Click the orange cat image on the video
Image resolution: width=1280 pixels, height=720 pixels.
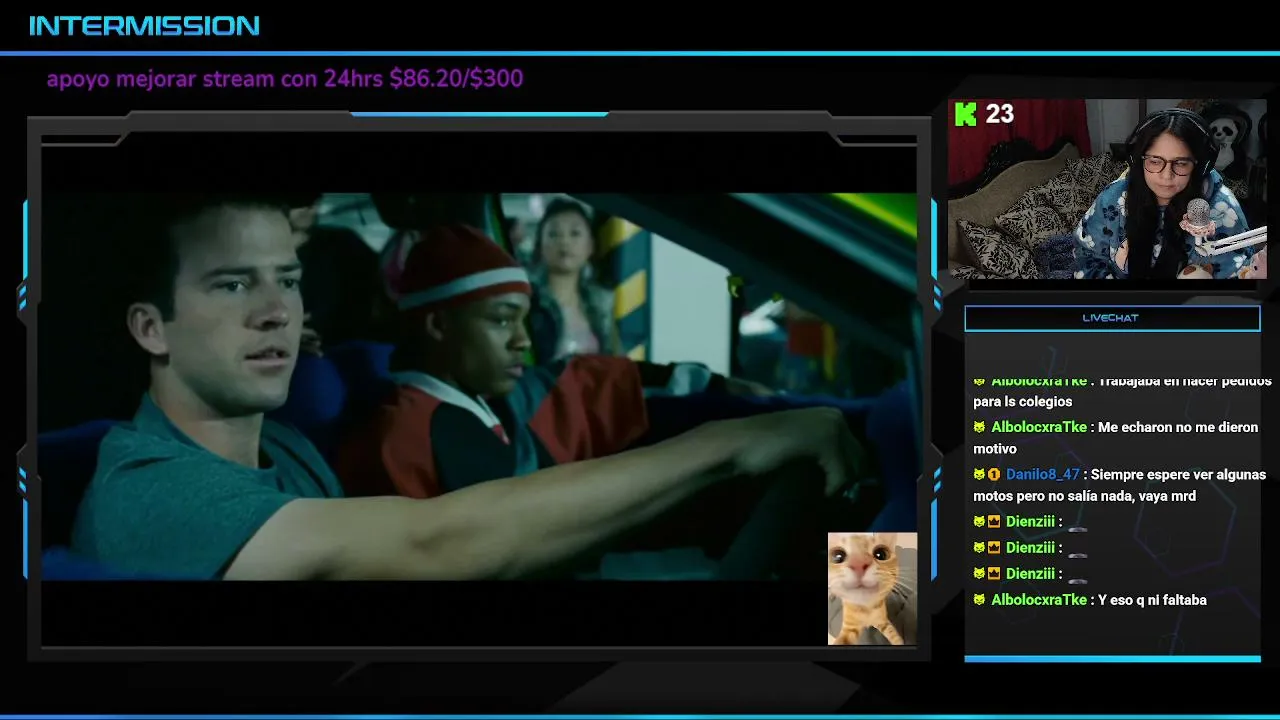point(872,588)
